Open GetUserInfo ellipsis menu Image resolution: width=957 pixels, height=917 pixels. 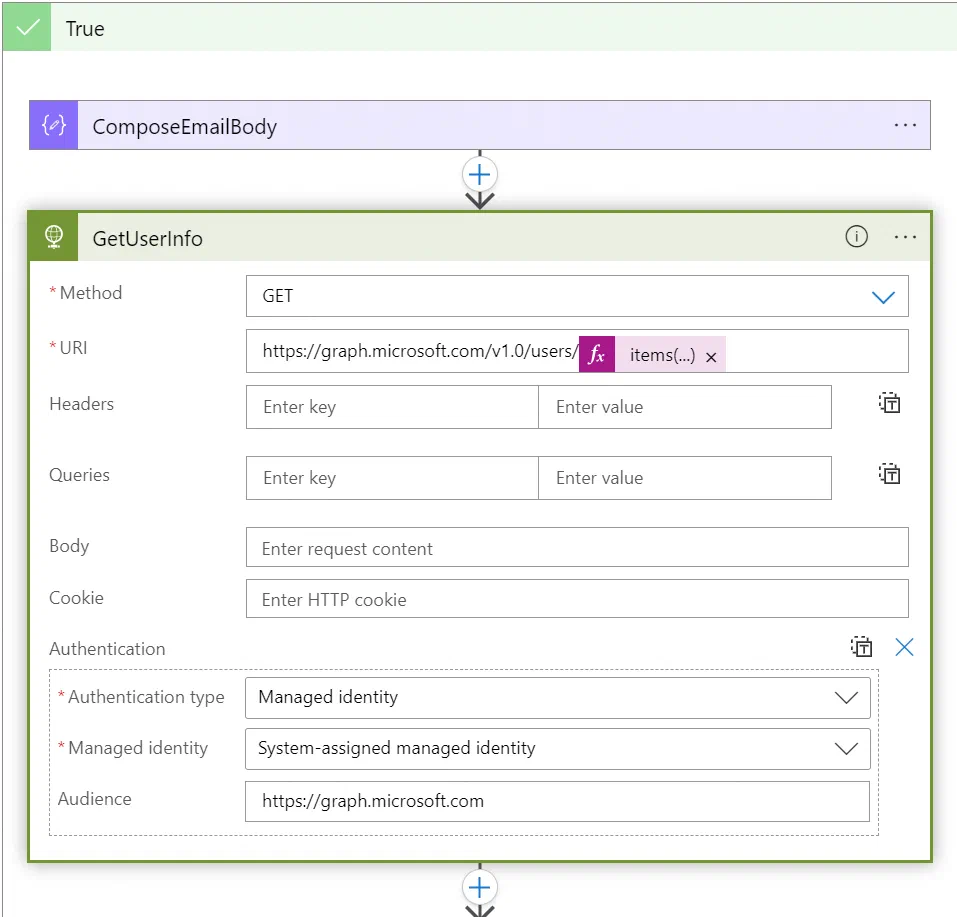905,237
